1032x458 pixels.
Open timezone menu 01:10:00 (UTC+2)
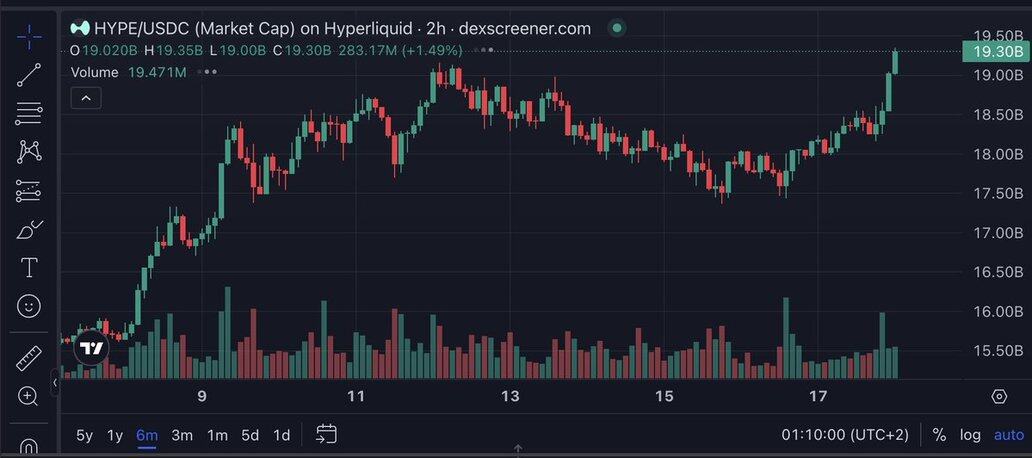[x=845, y=435]
